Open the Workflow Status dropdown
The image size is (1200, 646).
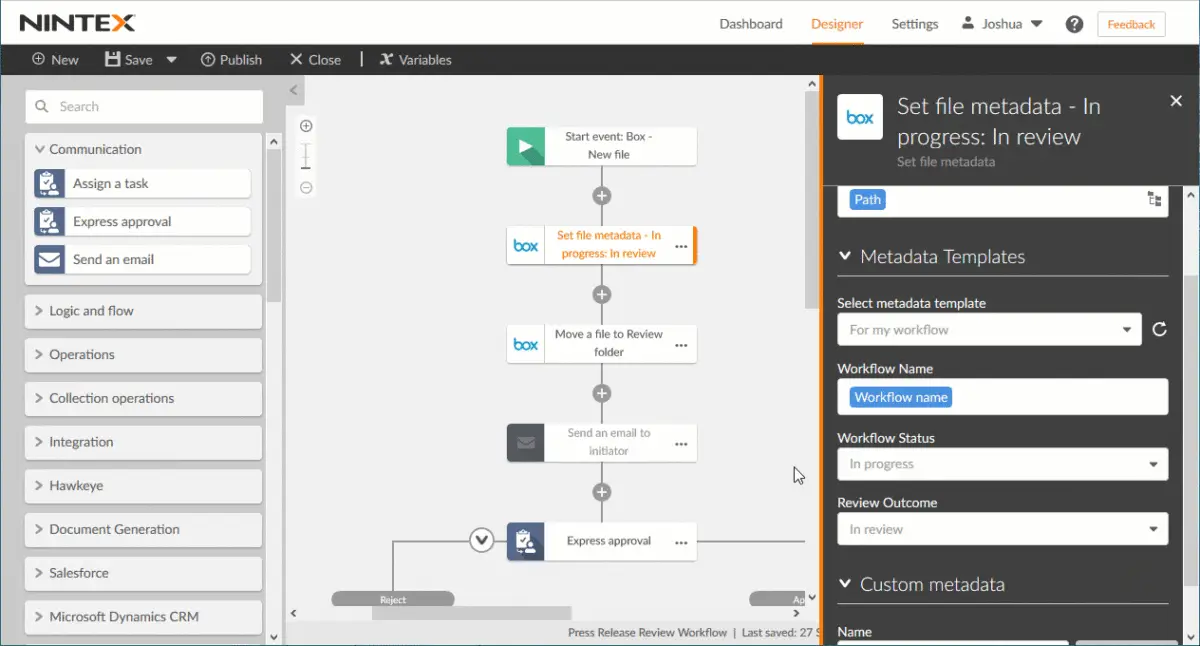[1002, 464]
